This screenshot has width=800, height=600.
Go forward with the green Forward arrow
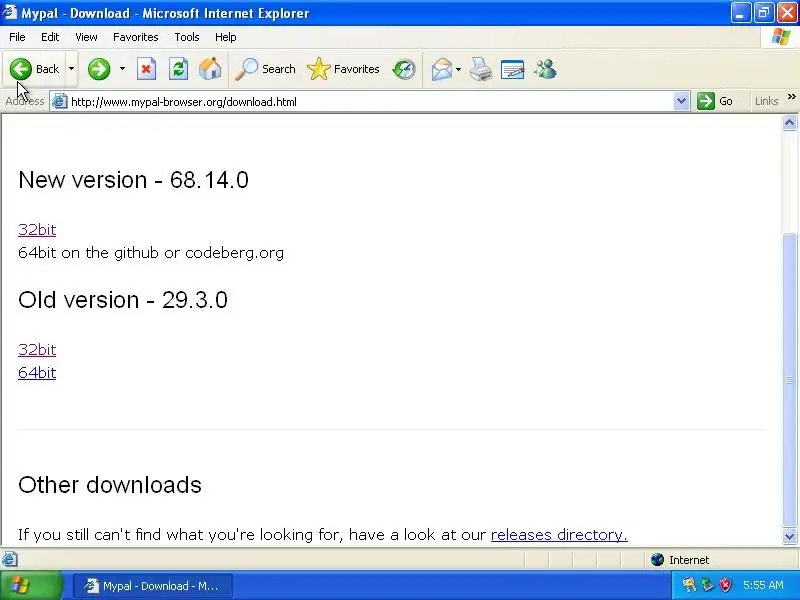tap(99, 69)
